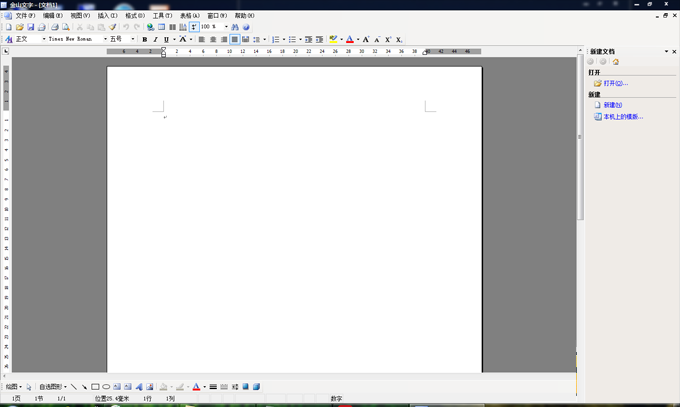Toggle center text alignment
Screen dimensions: 680x407
[x=213, y=39]
